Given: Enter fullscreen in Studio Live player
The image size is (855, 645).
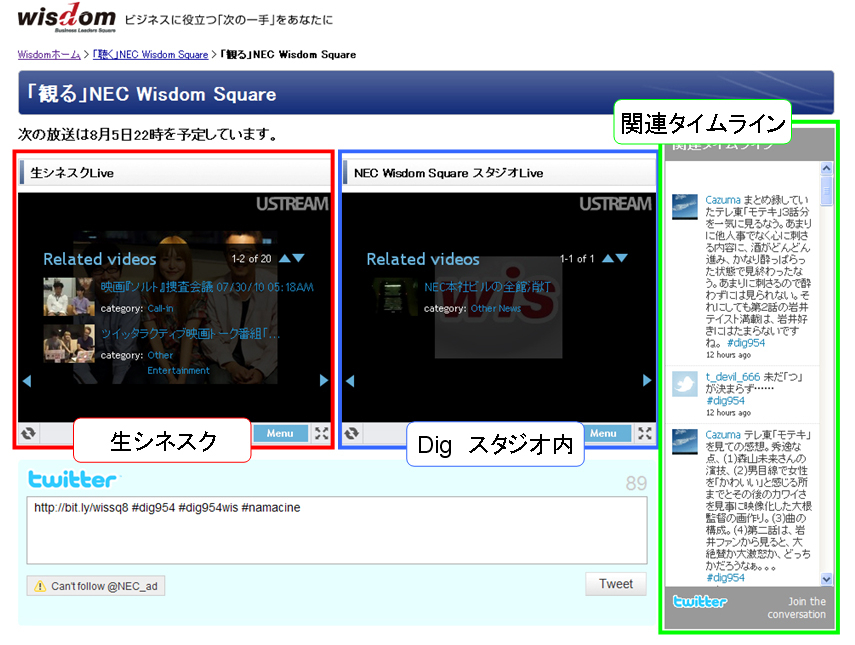Looking at the screenshot, I should (x=645, y=433).
